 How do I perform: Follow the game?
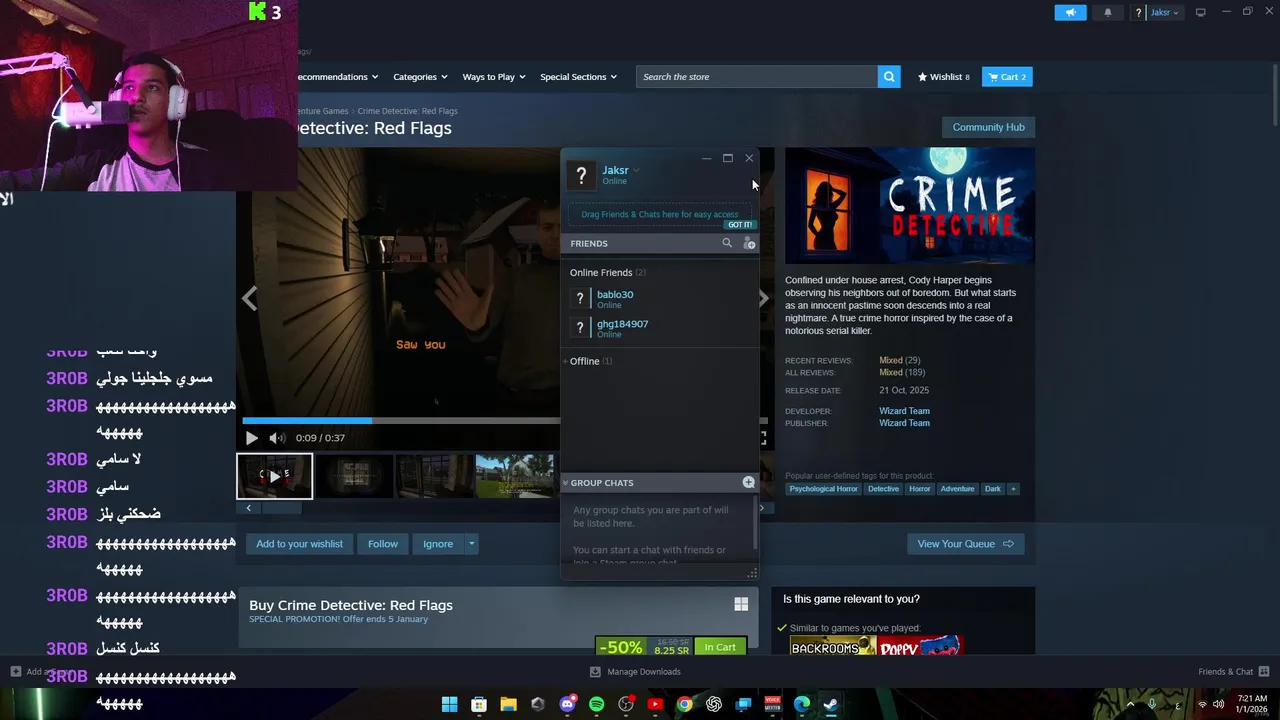coord(382,544)
